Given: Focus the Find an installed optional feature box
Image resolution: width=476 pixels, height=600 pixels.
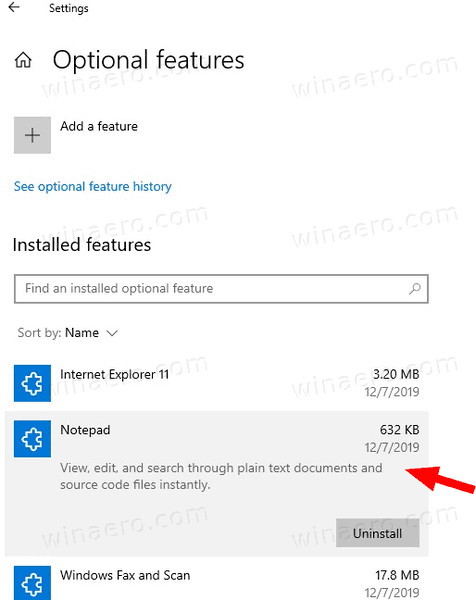Looking at the screenshot, I should [x=221, y=289].
